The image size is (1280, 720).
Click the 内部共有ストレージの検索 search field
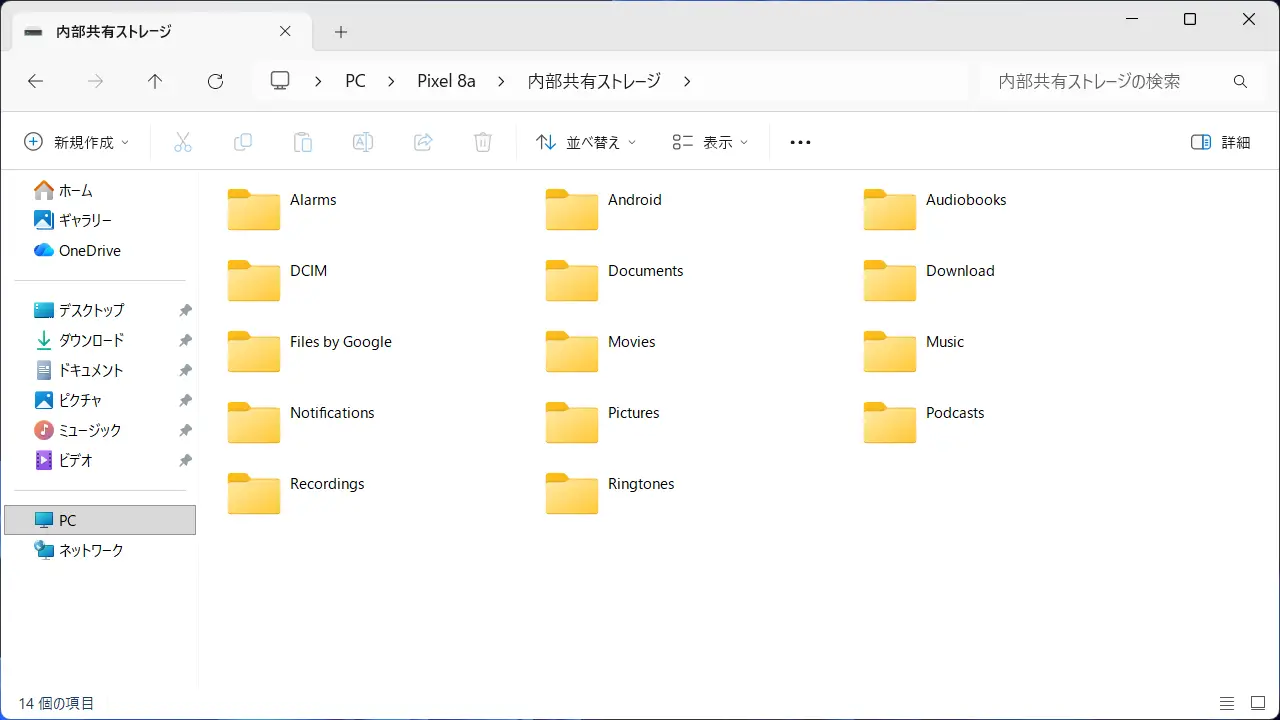click(x=1100, y=82)
